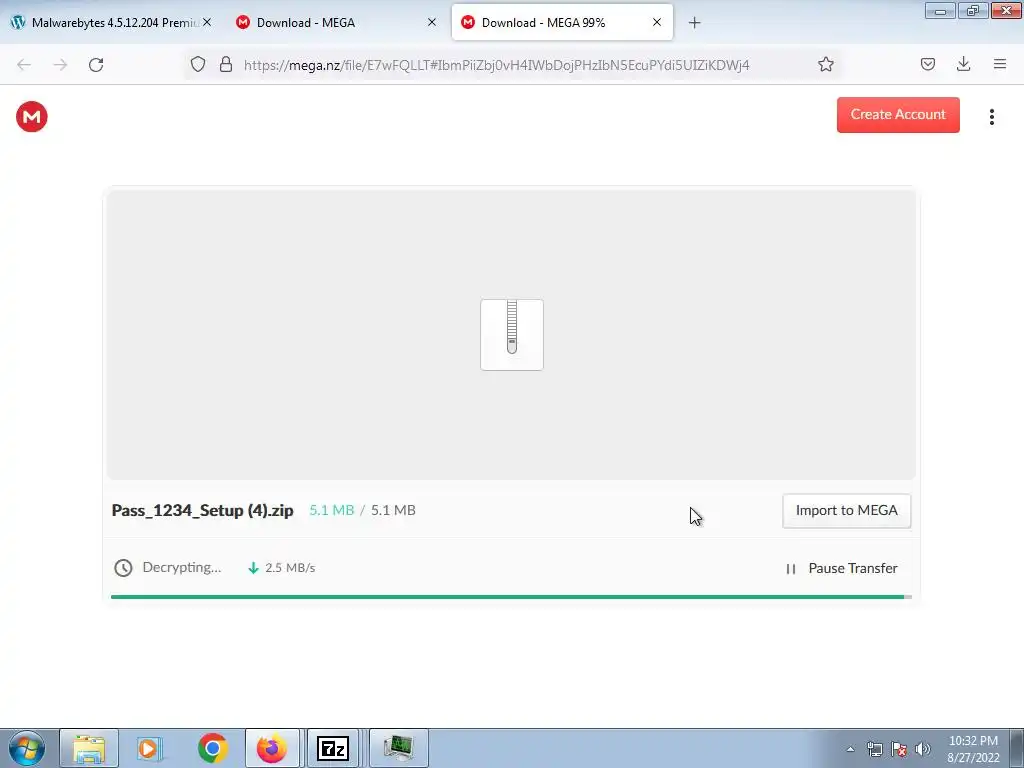Click Import to MEGA button

846,511
